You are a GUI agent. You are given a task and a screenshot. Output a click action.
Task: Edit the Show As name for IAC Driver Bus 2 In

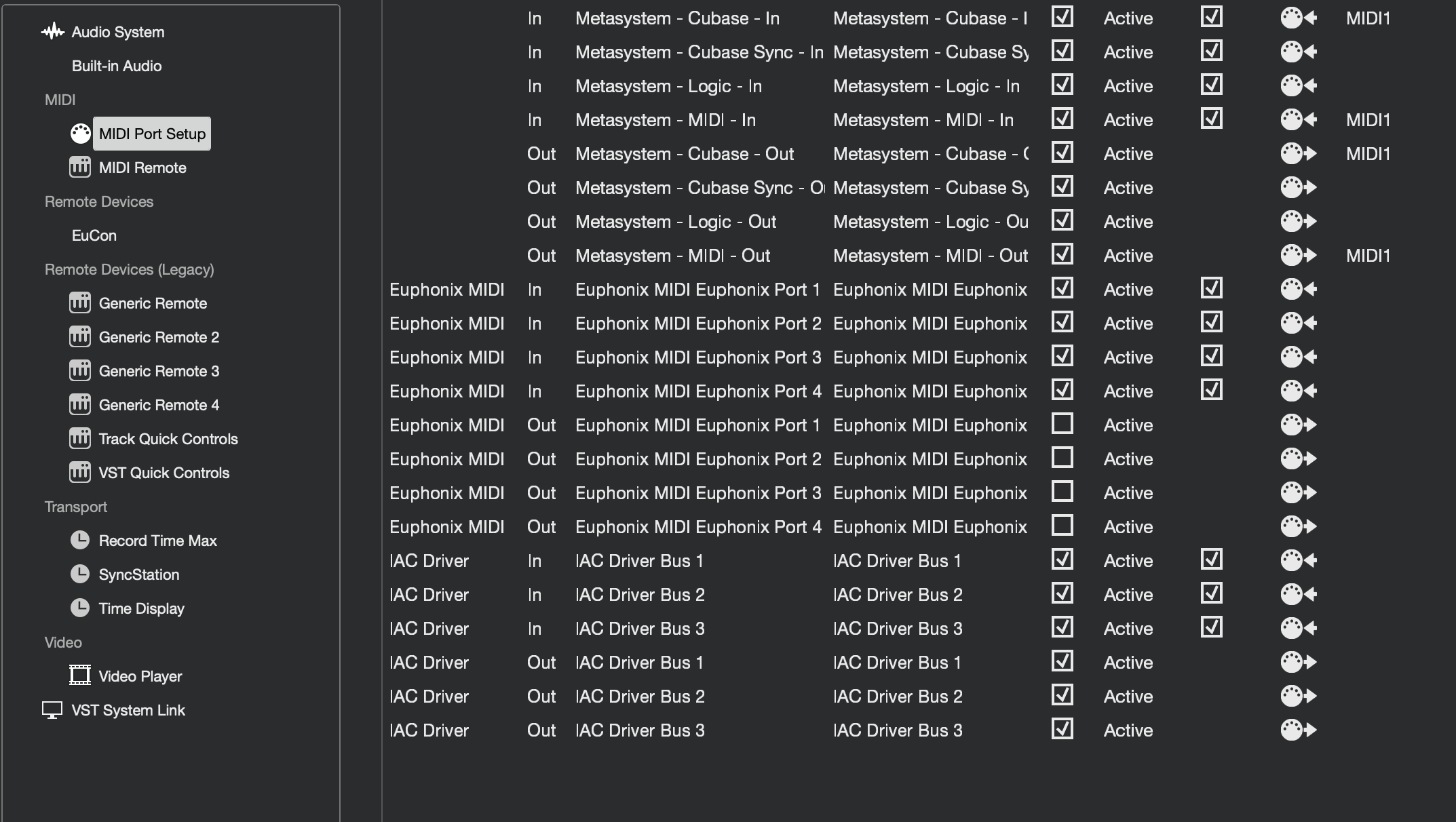(897, 595)
